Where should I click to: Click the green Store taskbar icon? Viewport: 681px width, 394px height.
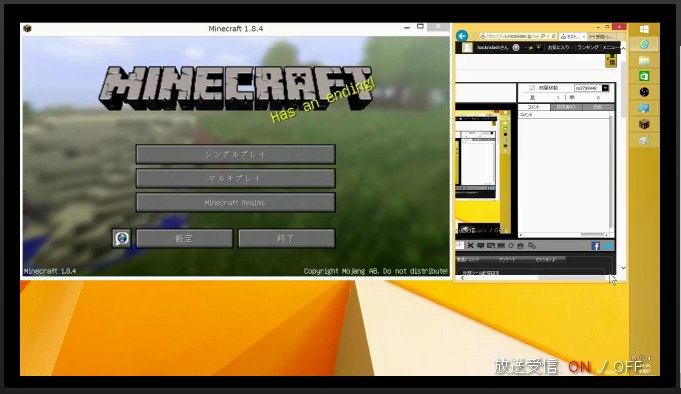pos(644,76)
